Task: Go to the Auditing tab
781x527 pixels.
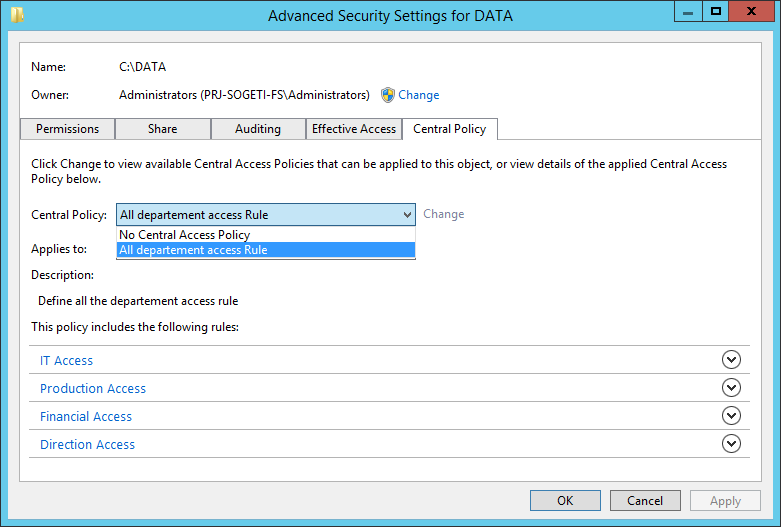Action: pos(258,129)
